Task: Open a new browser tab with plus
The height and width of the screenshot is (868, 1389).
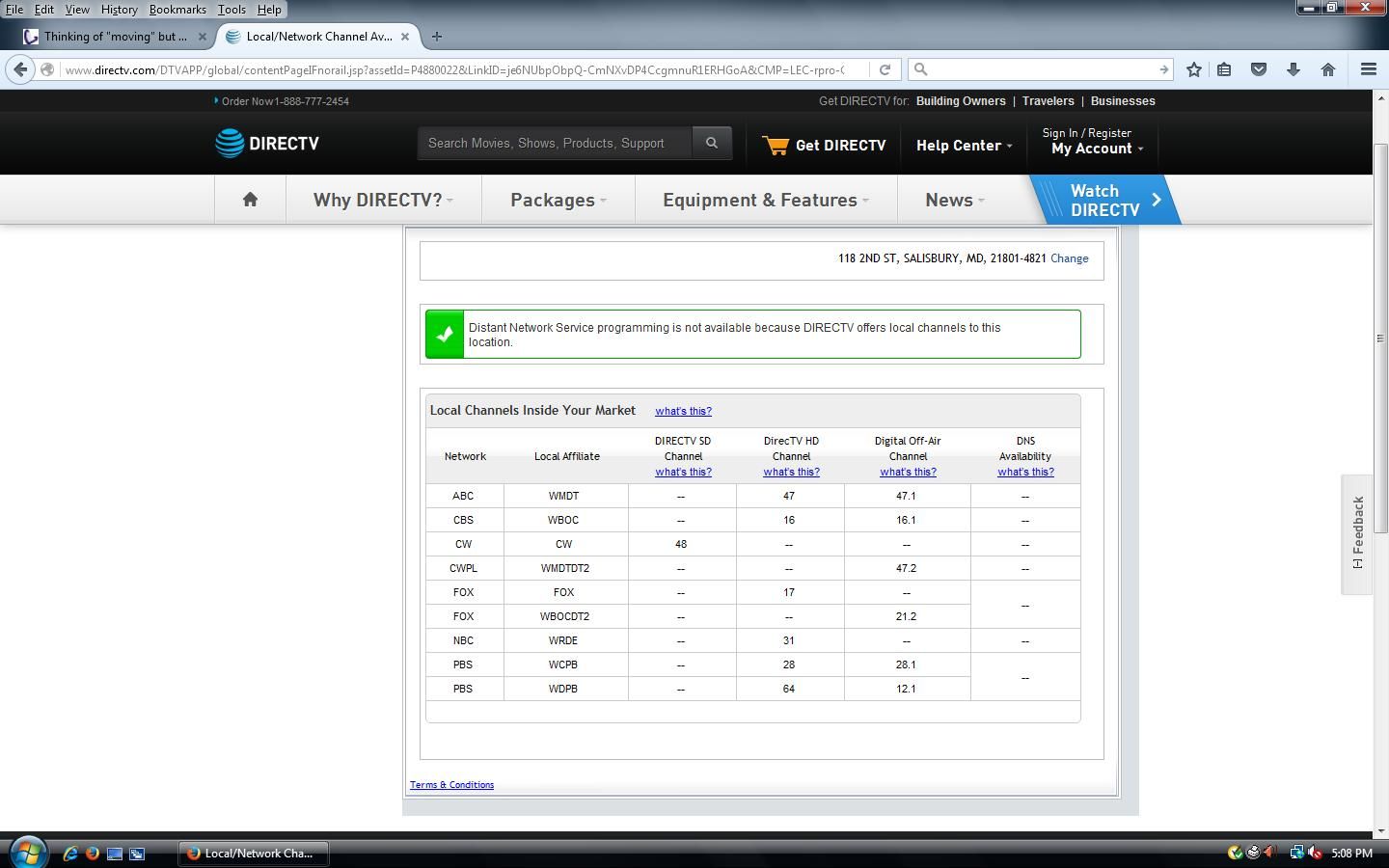Action: click(x=437, y=37)
